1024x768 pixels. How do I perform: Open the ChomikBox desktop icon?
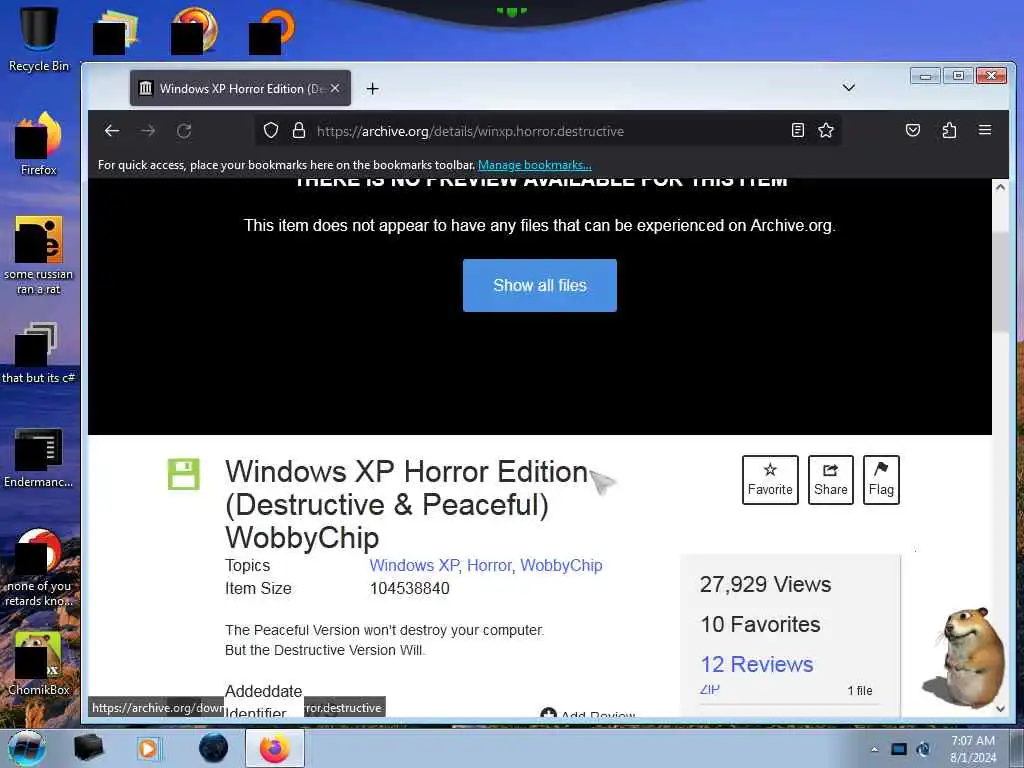click(x=39, y=663)
